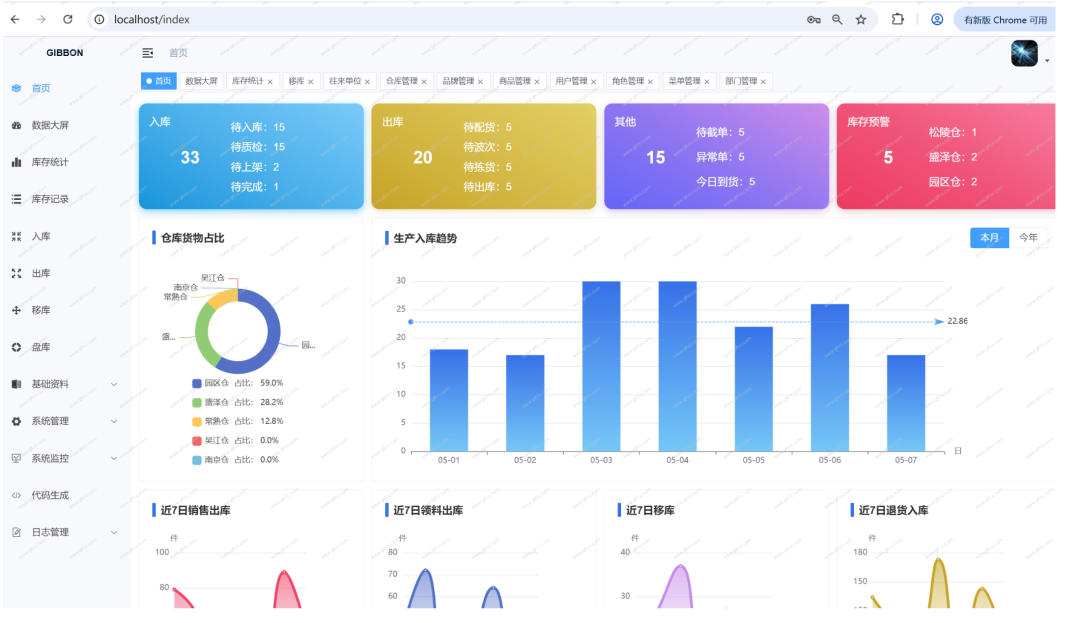1080x623 pixels.
Task: Open the 首页 home sidebar icon
Action: click(17, 88)
